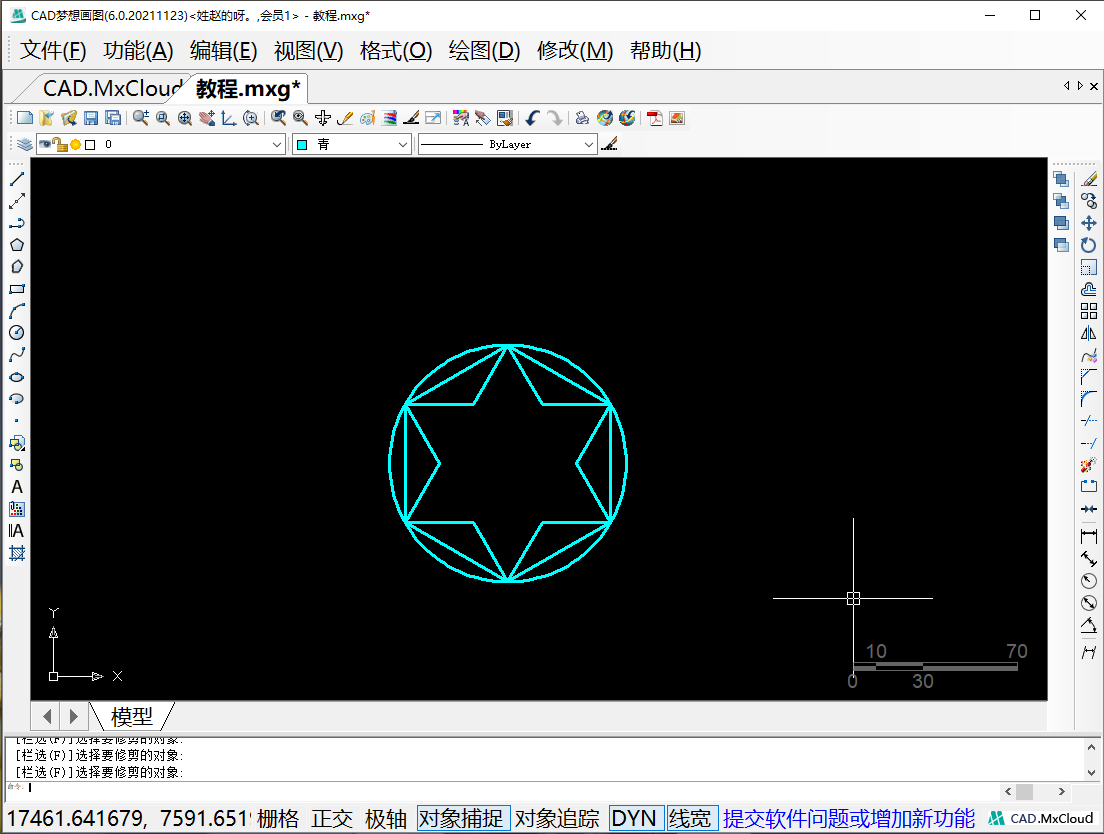Click the Zoom window magnifier icon
1104x834 pixels.
(x=163, y=118)
